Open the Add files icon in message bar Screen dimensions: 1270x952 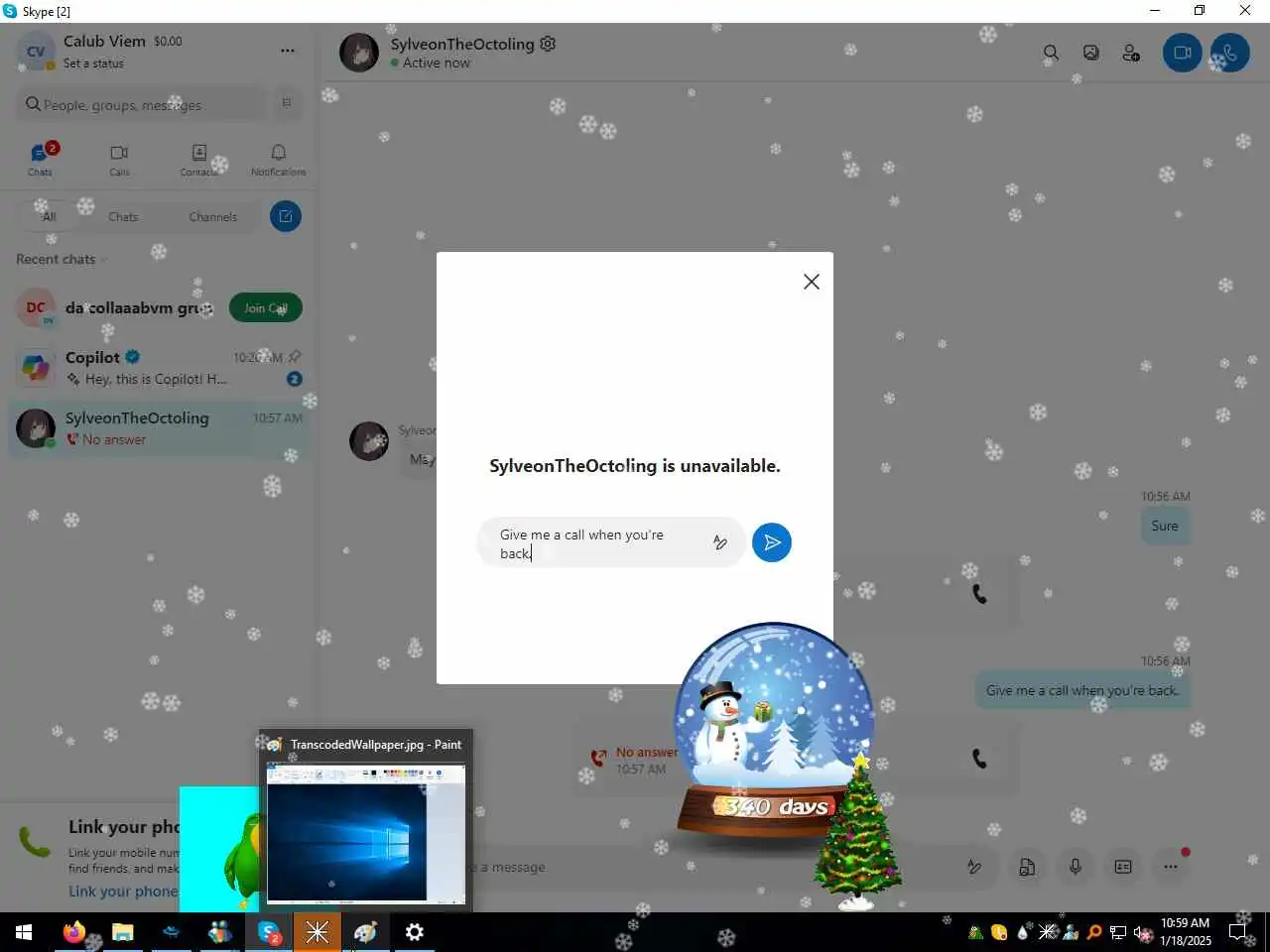(x=1027, y=867)
